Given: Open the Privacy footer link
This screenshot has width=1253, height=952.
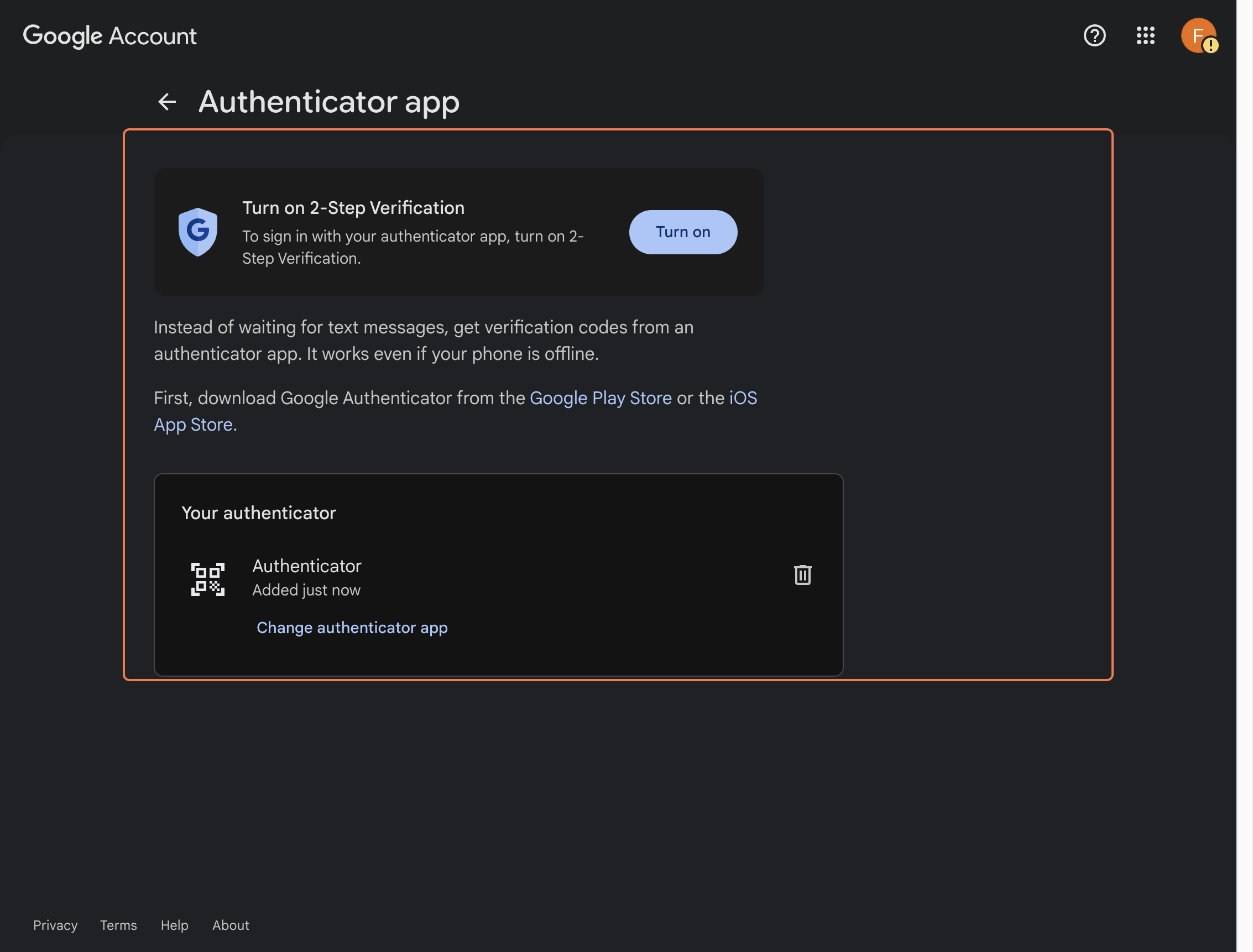Looking at the screenshot, I should point(55,925).
